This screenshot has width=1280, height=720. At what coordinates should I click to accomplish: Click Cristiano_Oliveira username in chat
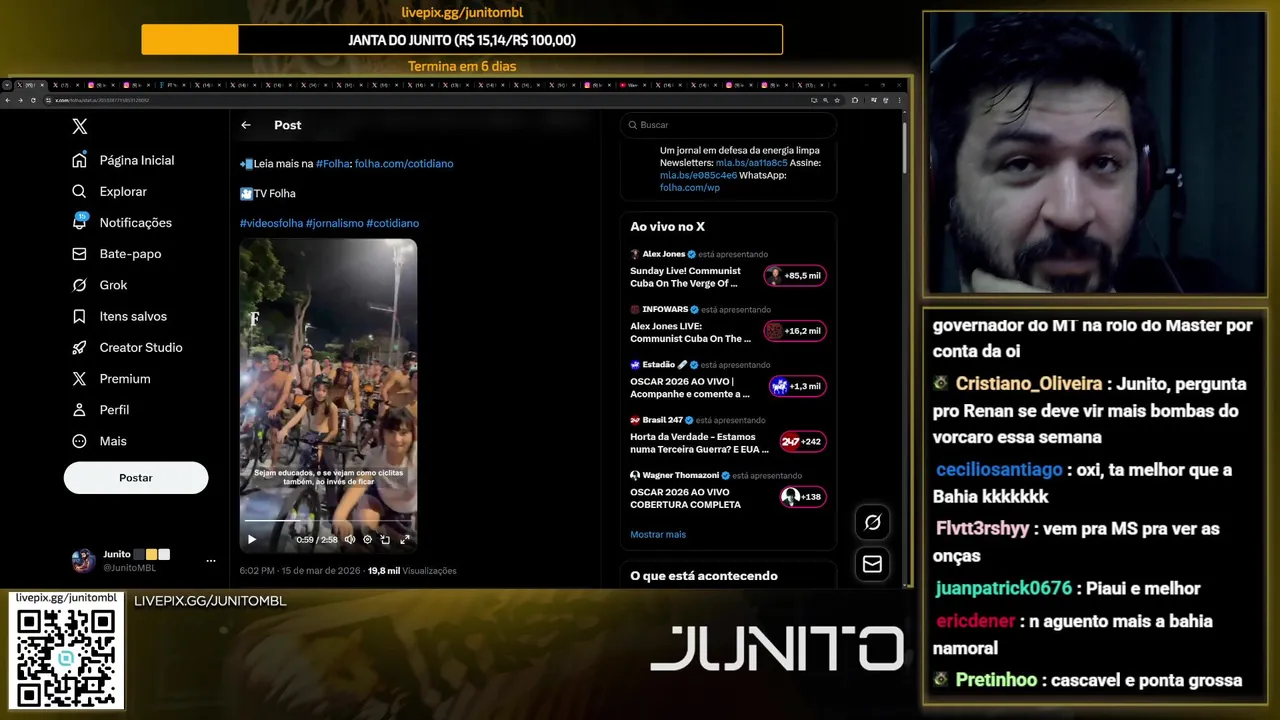pyautogui.click(x=1028, y=384)
